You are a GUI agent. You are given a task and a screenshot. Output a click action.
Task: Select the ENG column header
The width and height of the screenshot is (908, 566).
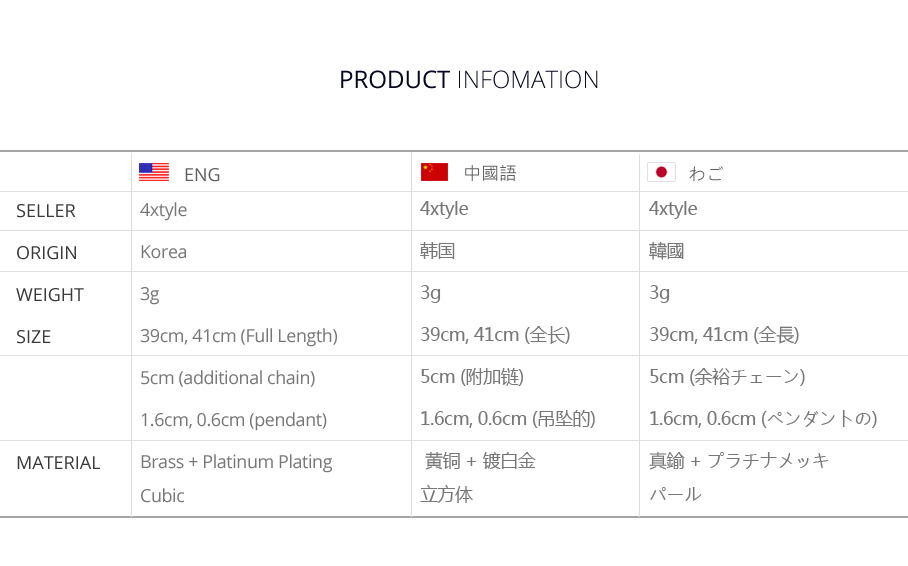202,174
